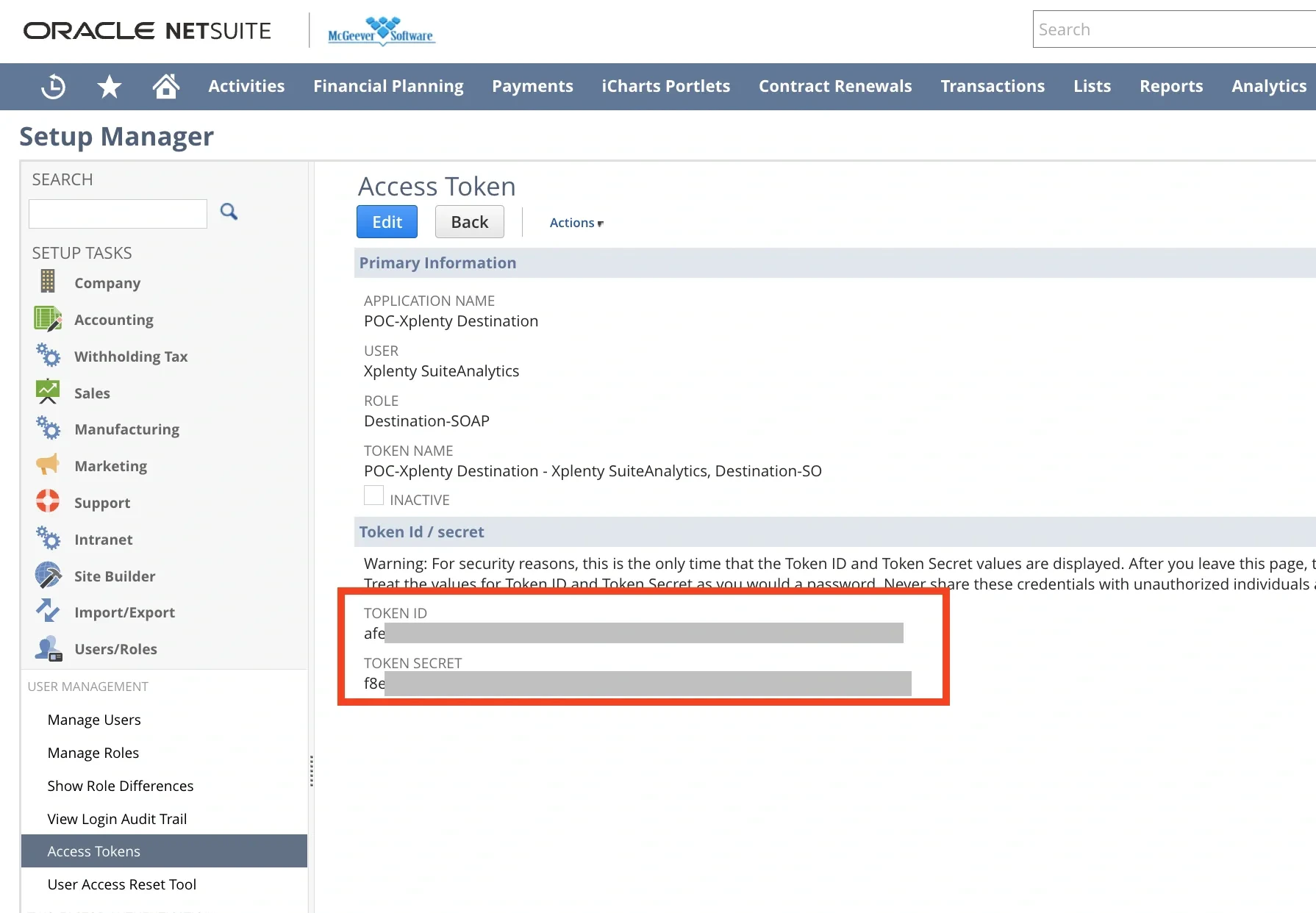Open Marketing via the megaphone icon
Image resolution: width=1316 pixels, height=913 pixels.
(47, 465)
